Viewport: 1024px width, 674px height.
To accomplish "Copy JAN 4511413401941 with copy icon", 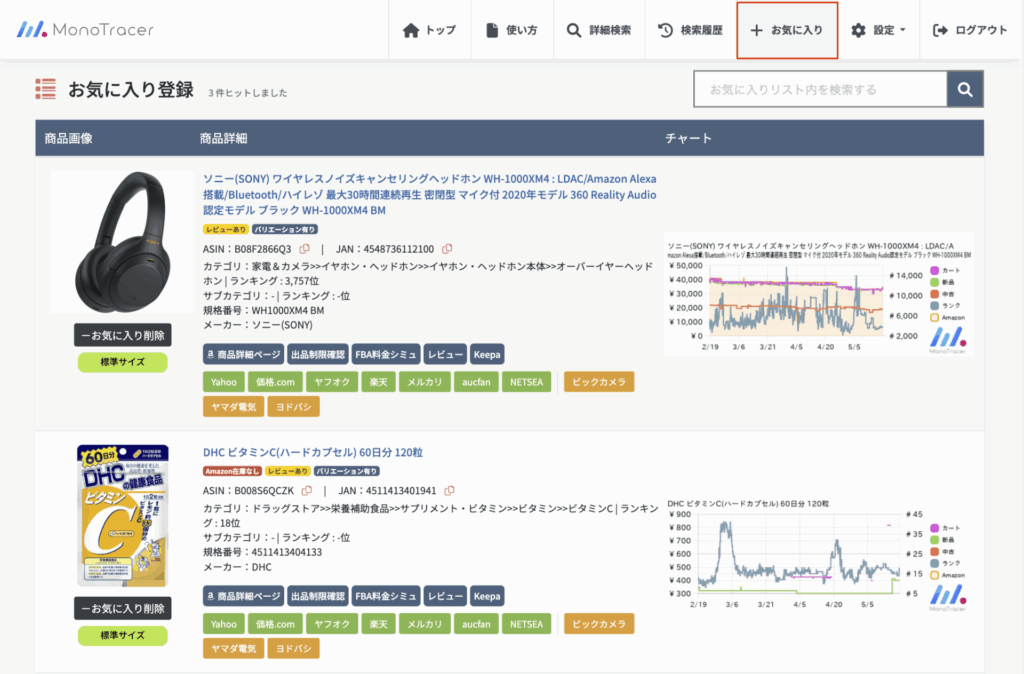I will [x=449, y=490].
